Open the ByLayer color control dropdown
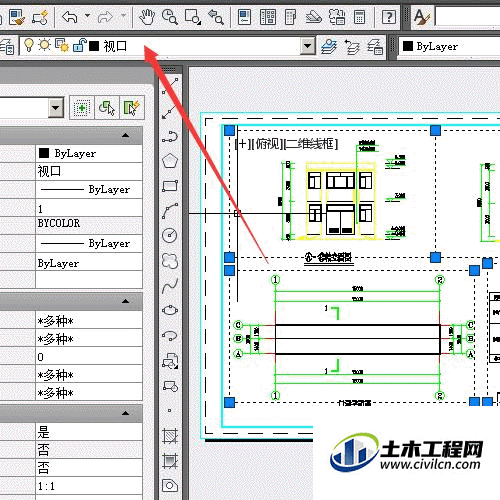The height and width of the screenshot is (500, 500). 449,46
